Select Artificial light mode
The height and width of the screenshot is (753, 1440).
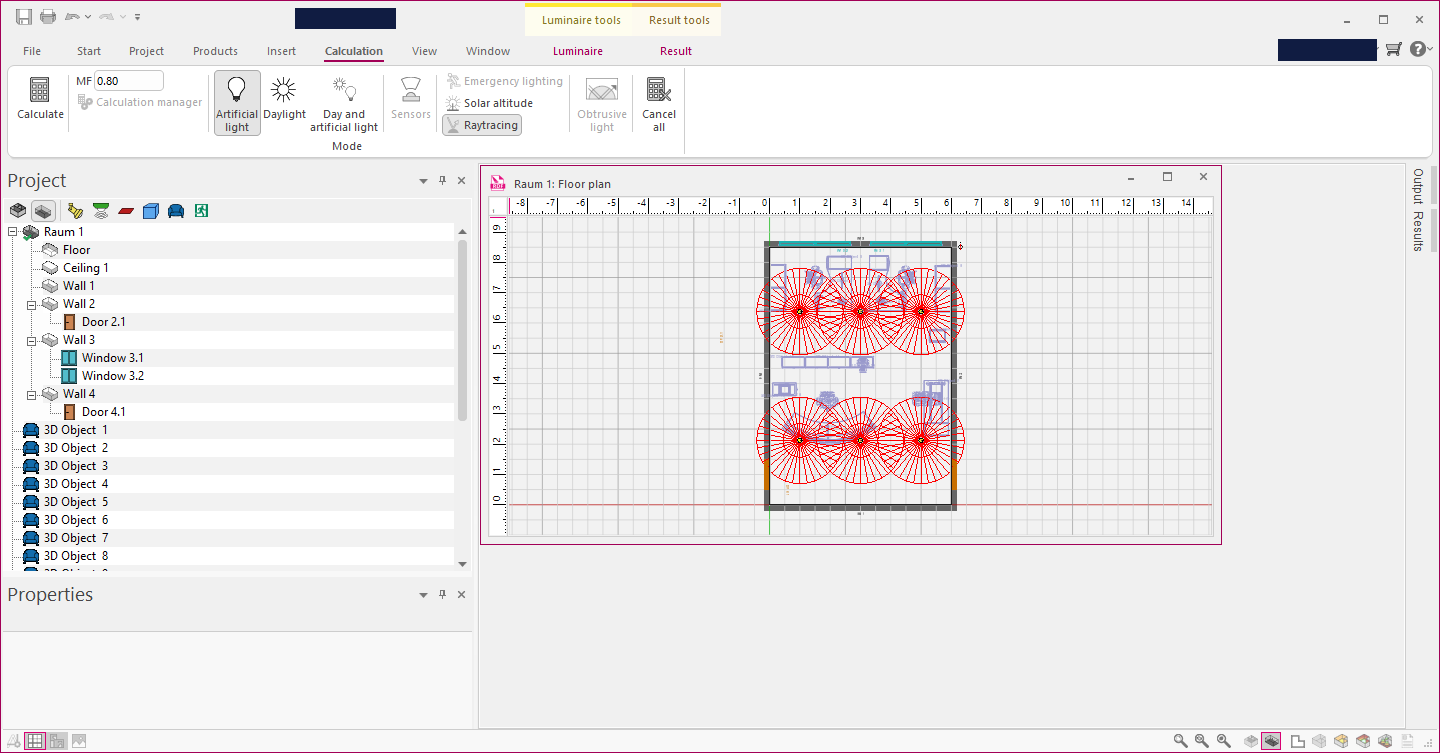237,103
